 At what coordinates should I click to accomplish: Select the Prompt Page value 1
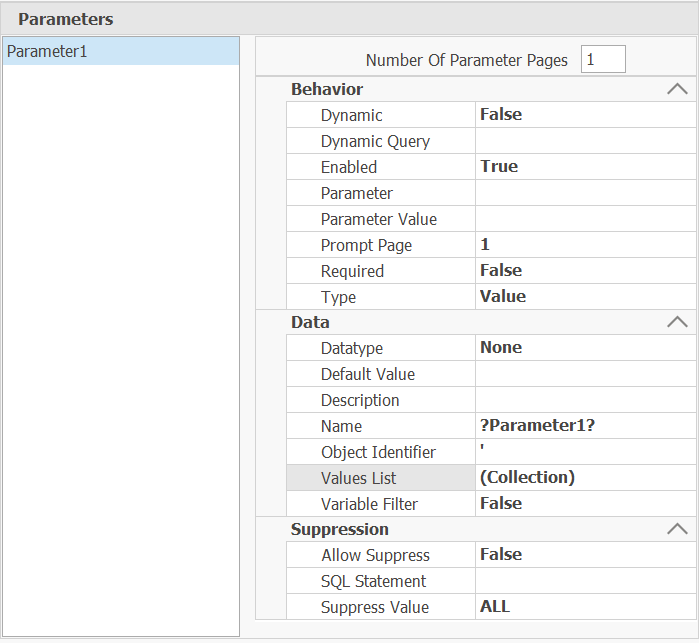[x=585, y=245]
